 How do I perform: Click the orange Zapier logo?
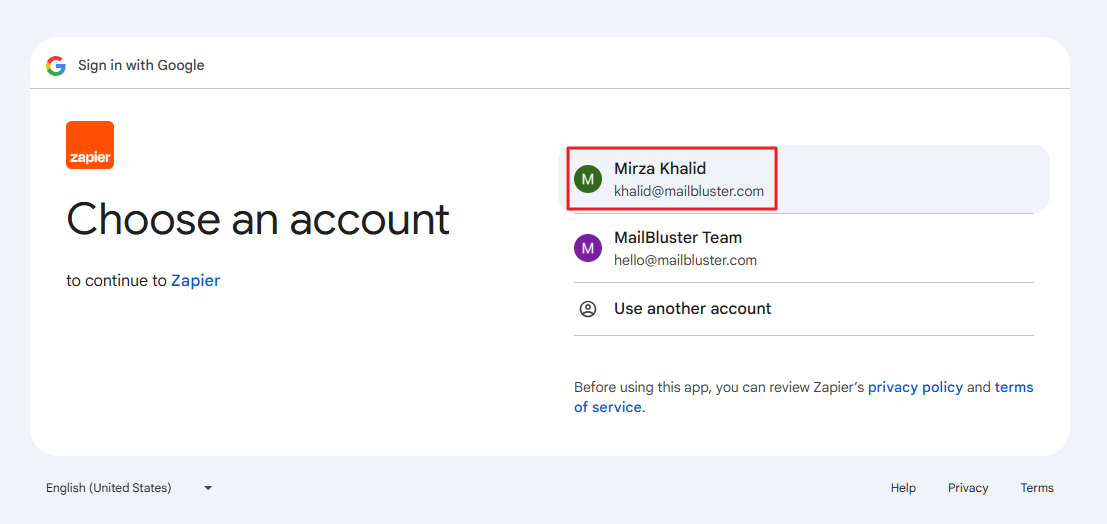[90, 145]
